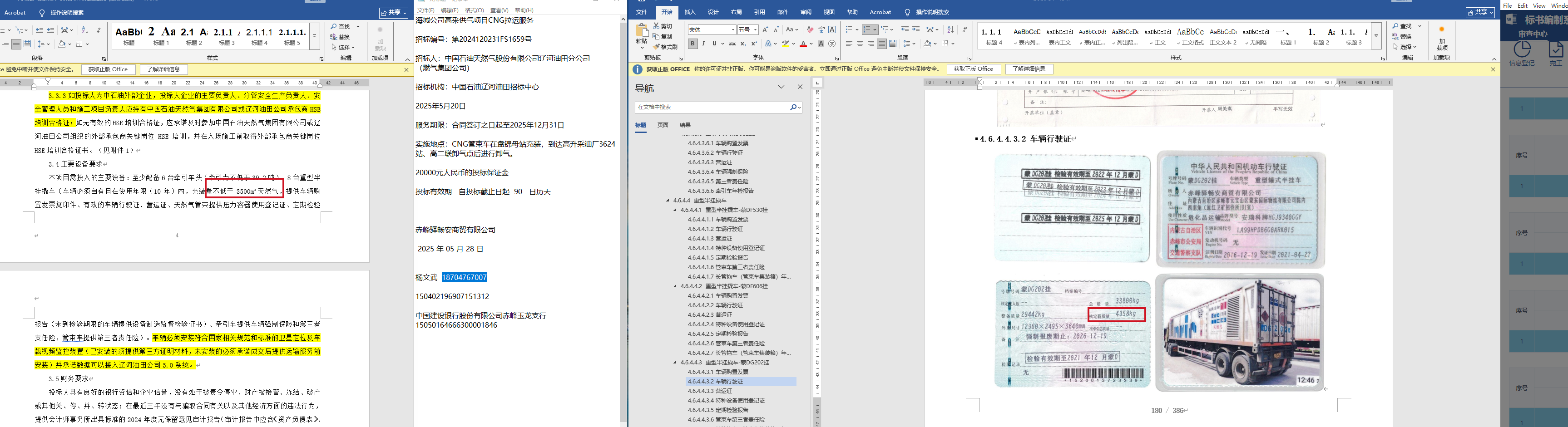This screenshot has width=1568, height=427.
Task: Toggle justify alignment in right Word ribbon
Action: coord(882,44)
